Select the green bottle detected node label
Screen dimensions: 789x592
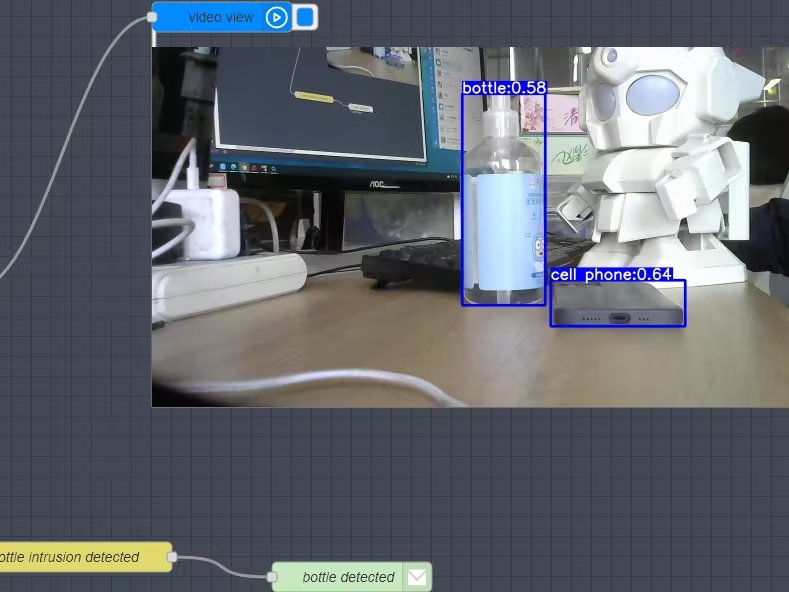click(x=347, y=577)
